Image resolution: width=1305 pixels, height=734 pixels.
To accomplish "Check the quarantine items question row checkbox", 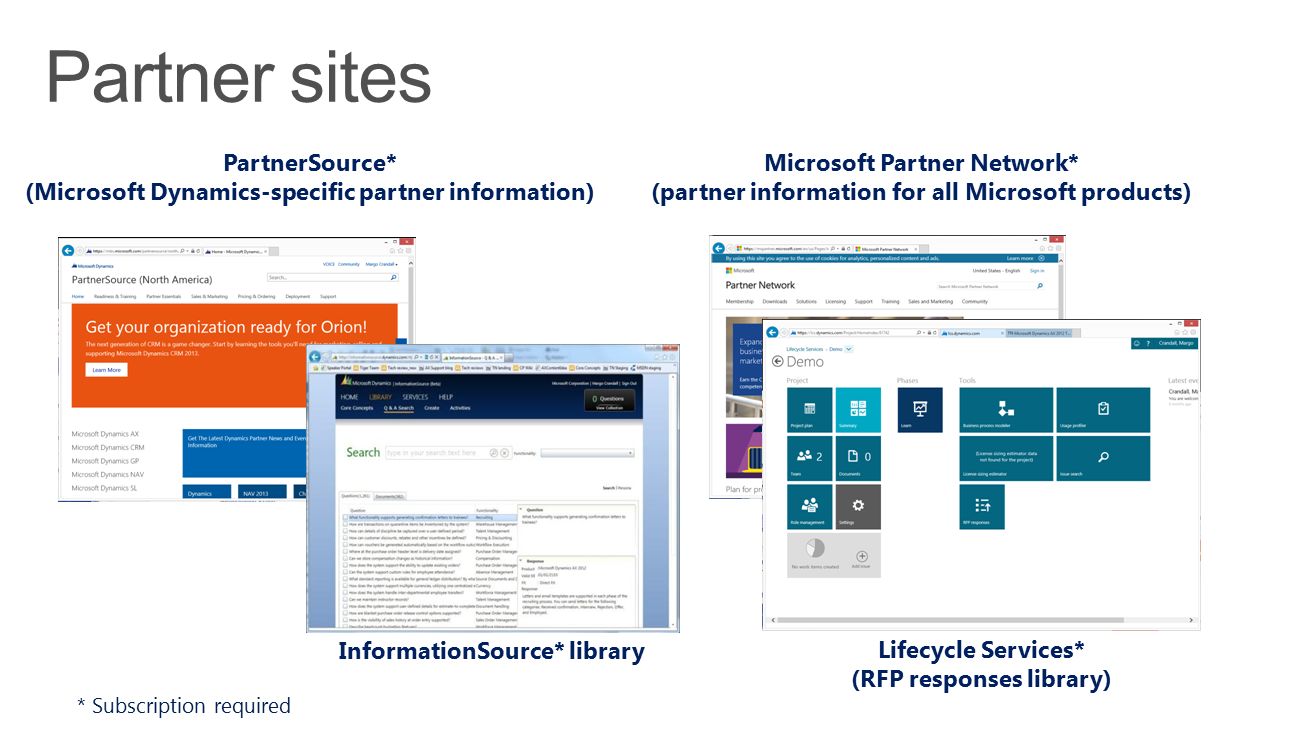I will 345,524.
